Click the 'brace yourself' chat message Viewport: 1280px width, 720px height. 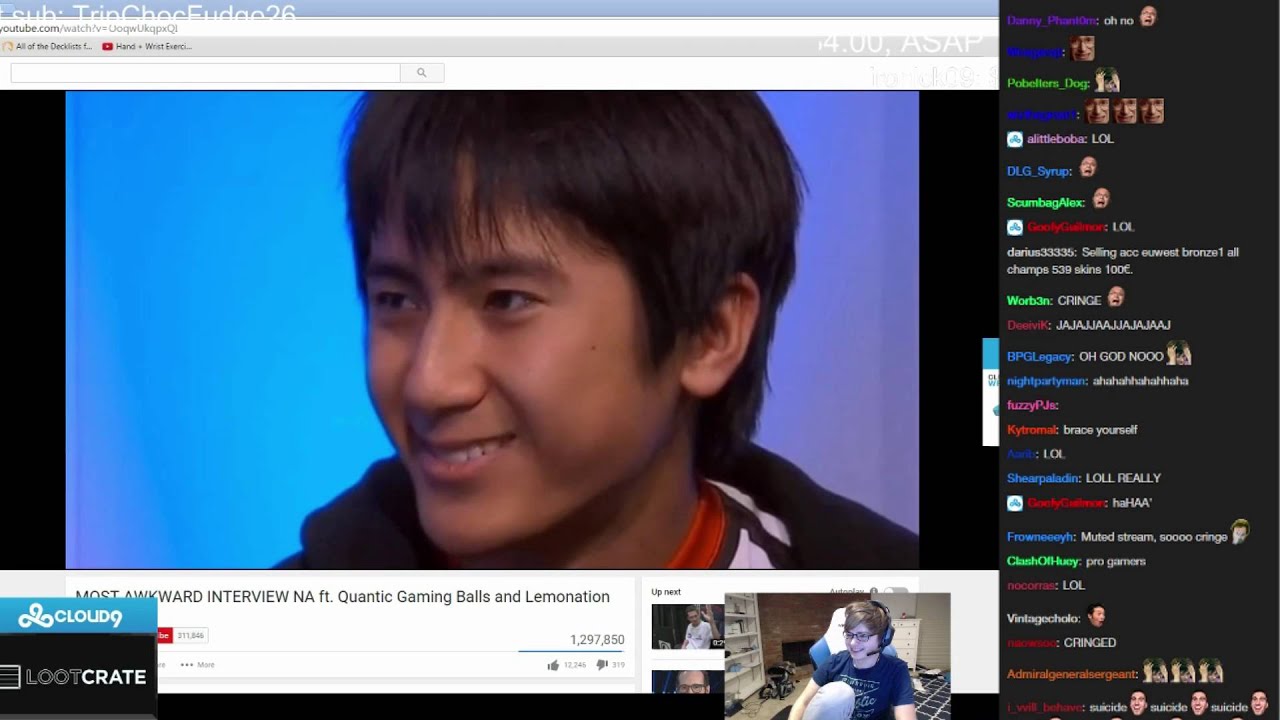1100,430
